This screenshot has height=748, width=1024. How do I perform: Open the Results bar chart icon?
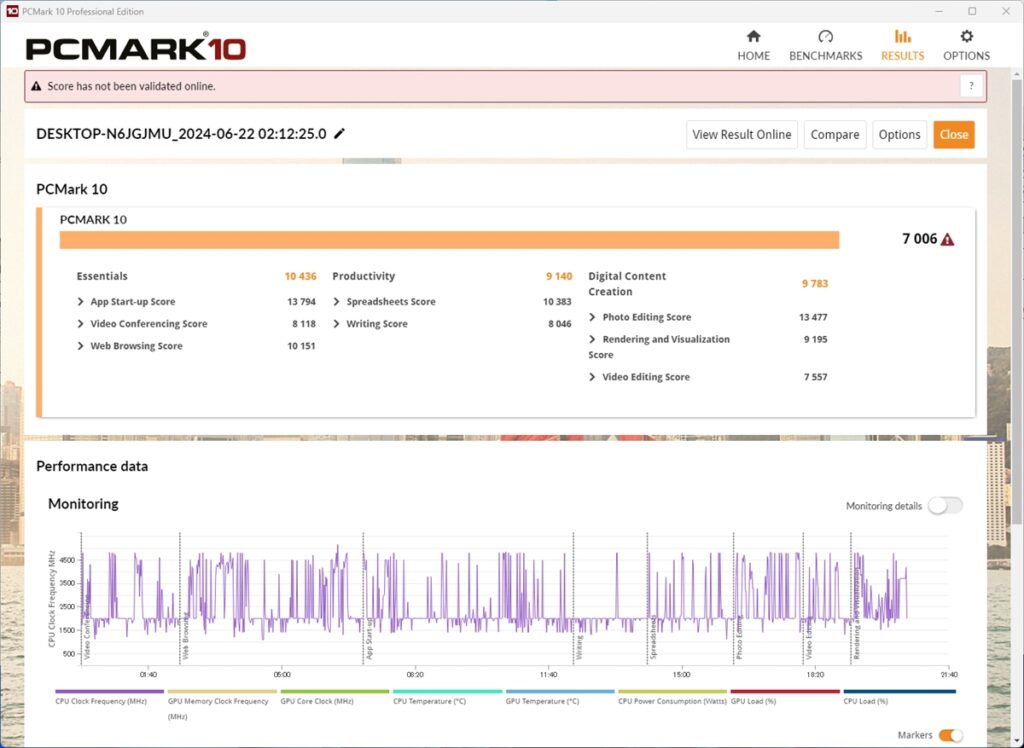[903, 36]
